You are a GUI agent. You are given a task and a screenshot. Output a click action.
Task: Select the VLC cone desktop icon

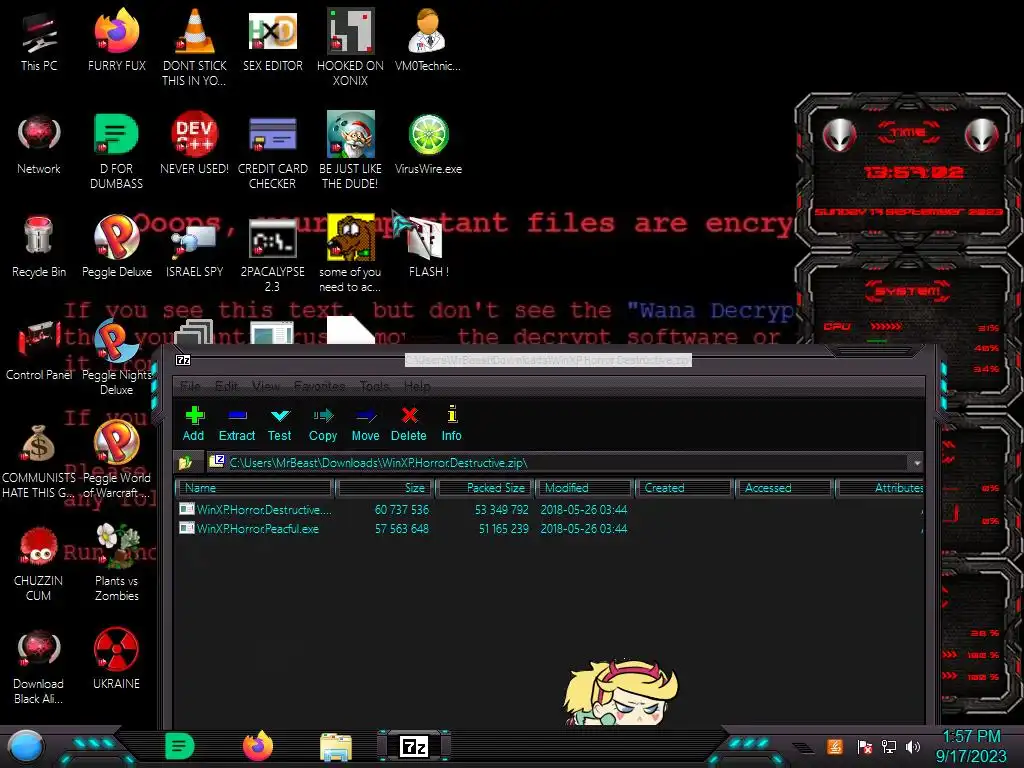(x=195, y=47)
